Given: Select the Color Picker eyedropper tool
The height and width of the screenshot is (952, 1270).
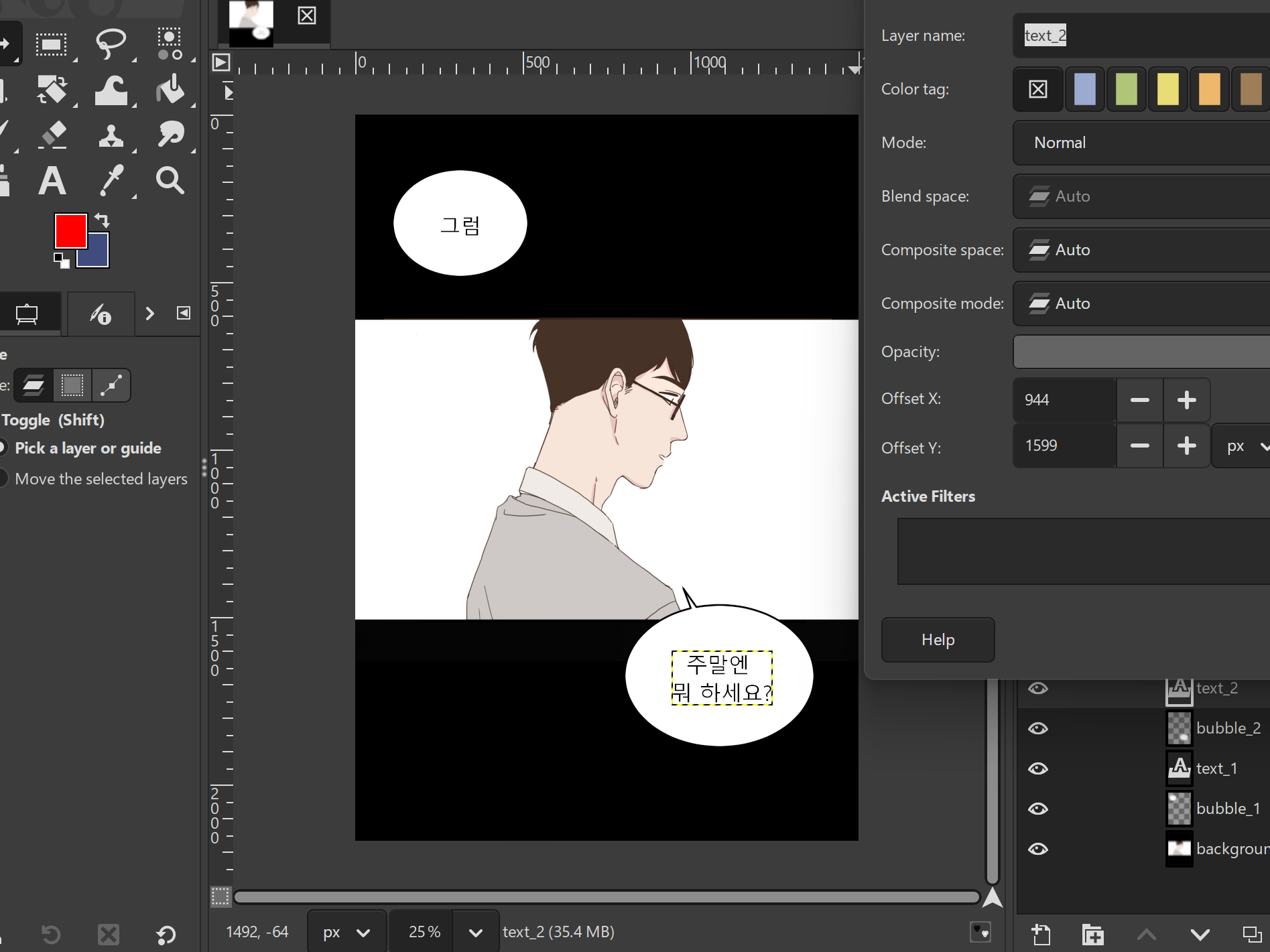Looking at the screenshot, I should pos(111,181).
